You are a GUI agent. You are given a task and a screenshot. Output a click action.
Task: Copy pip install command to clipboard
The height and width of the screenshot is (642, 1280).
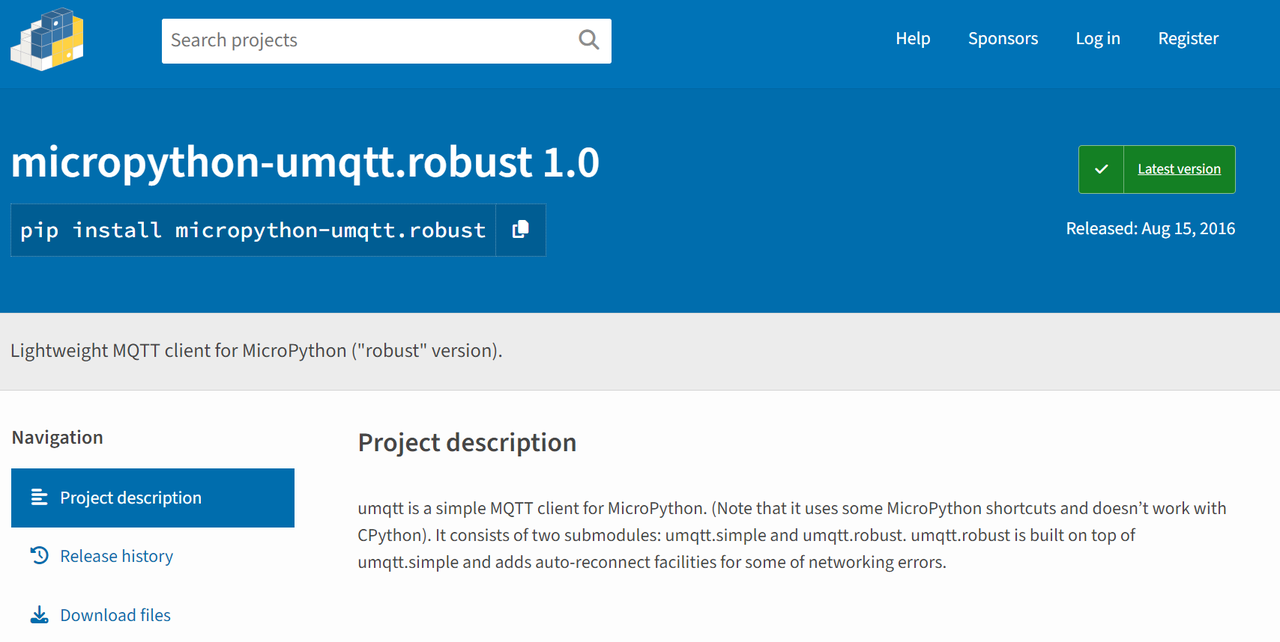point(520,230)
